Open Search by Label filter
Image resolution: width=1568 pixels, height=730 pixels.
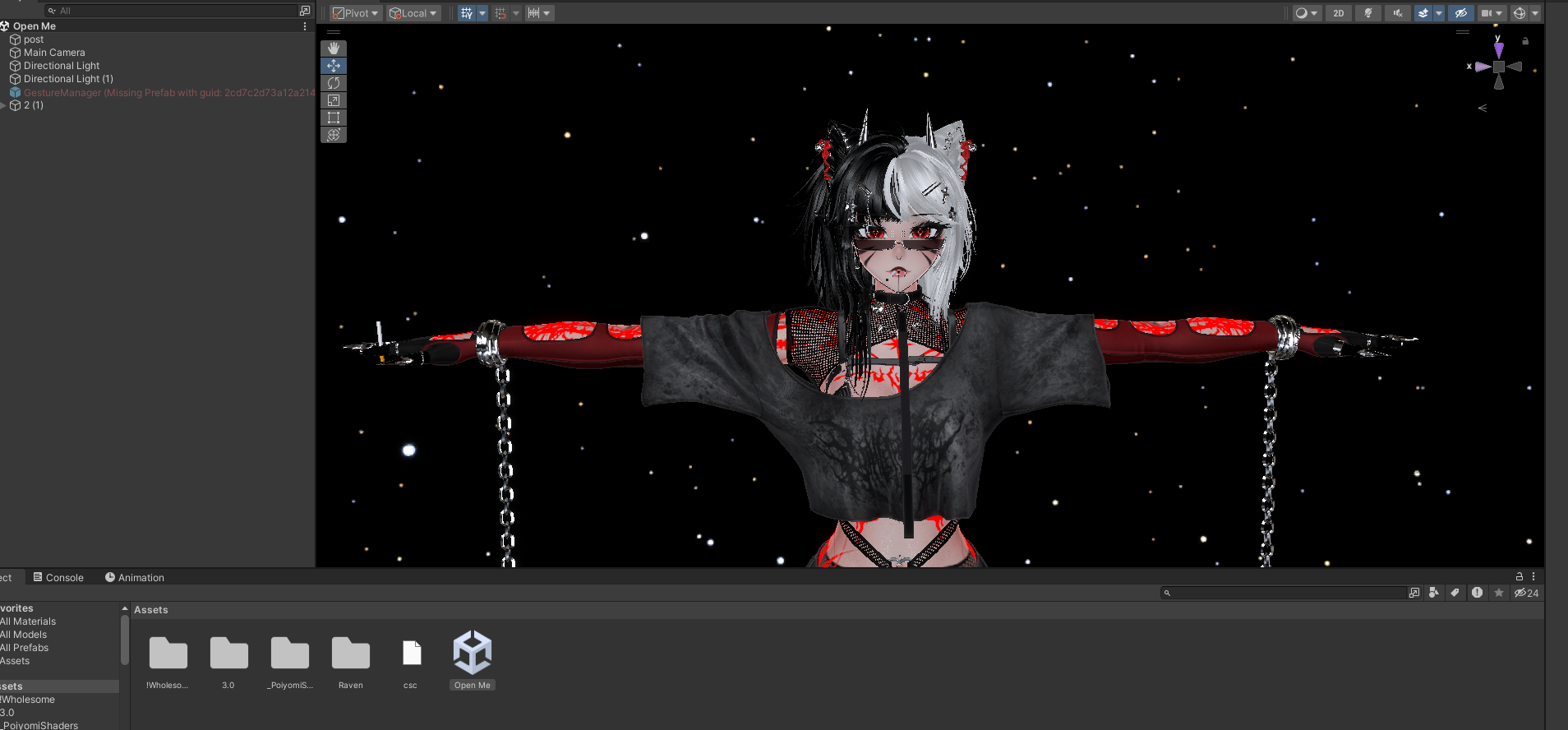[x=1455, y=593]
